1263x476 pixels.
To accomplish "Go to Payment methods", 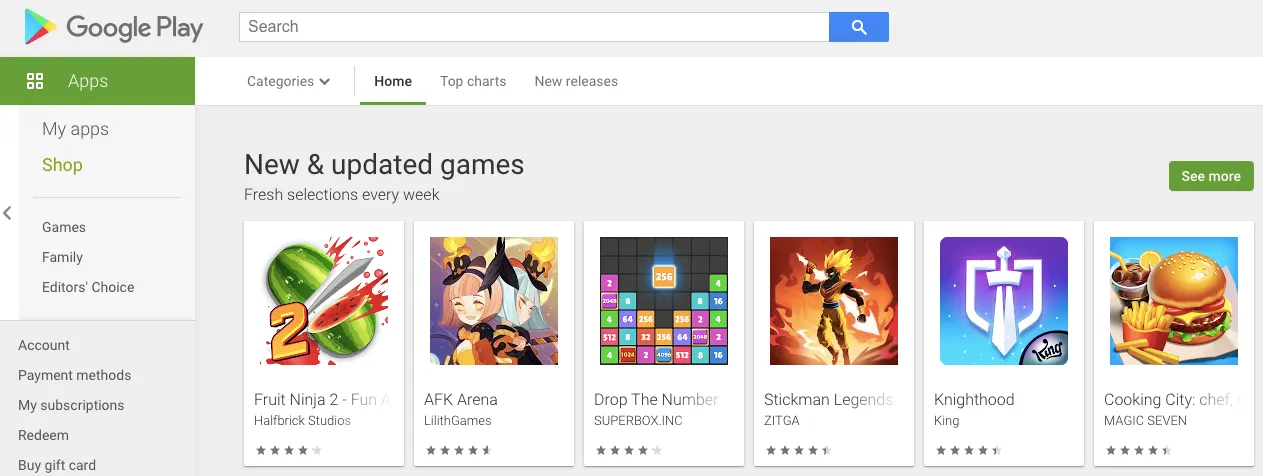I will pos(74,375).
